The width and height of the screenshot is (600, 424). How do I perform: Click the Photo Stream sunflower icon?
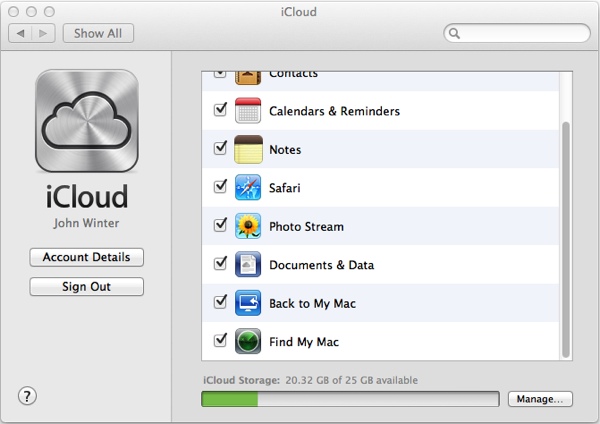(248, 226)
